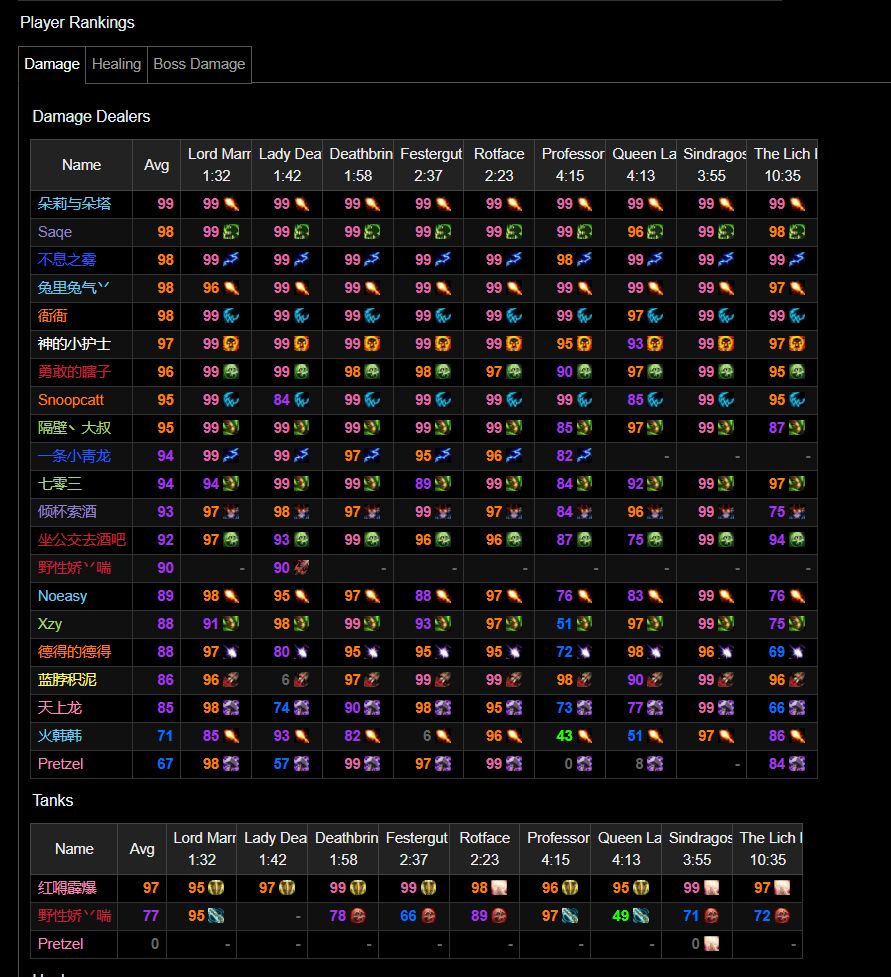Open player Saqe's profile link
Screen dimensions: 891x977
pos(55,232)
